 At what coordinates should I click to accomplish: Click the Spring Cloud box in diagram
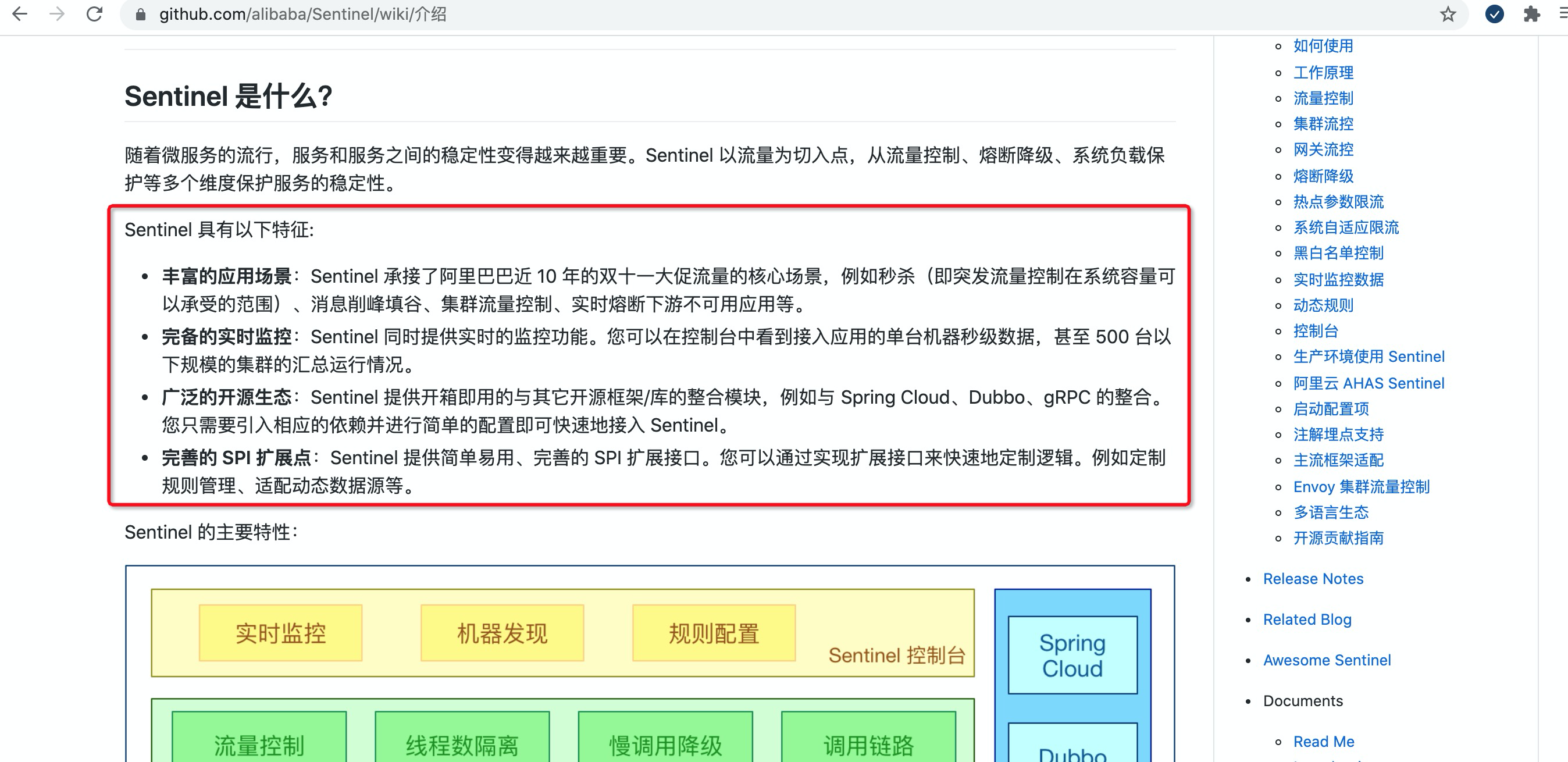point(1072,655)
